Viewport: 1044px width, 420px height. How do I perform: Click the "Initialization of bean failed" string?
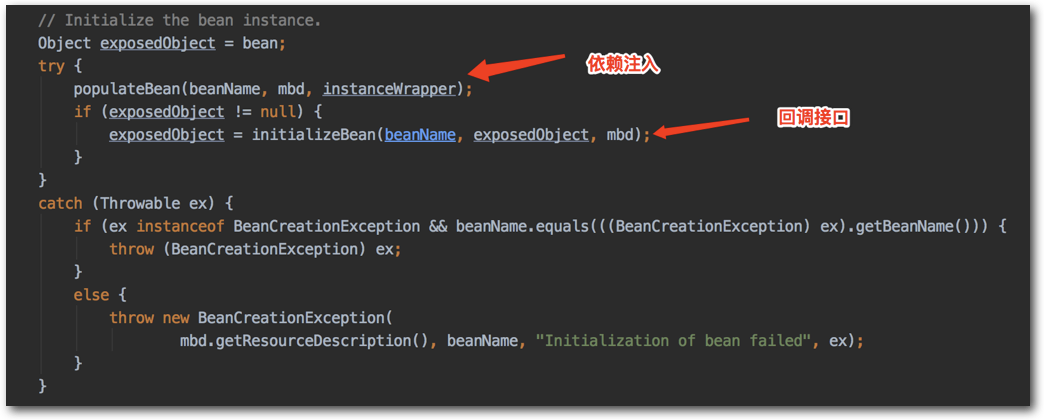click(671, 340)
